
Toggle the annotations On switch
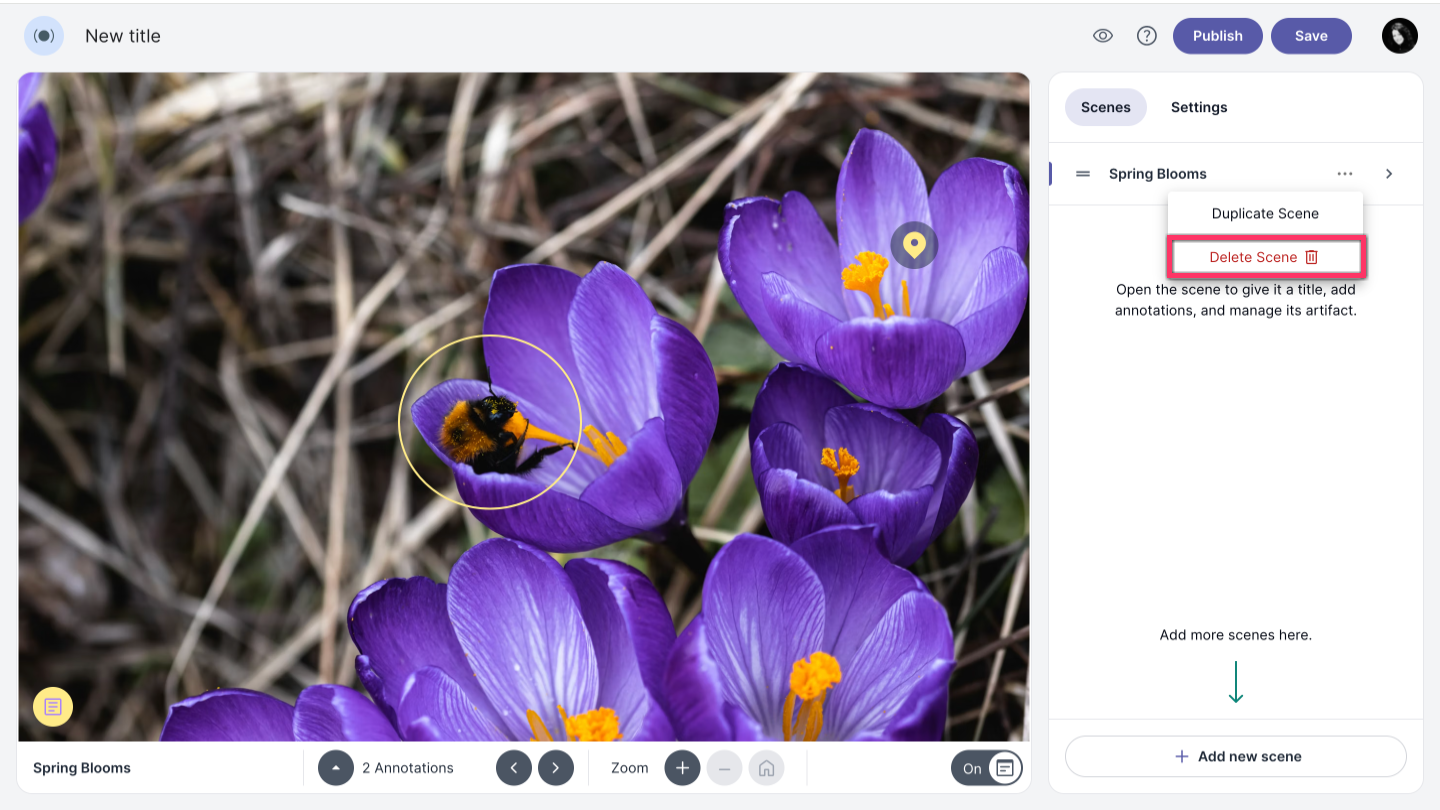click(x=986, y=768)
